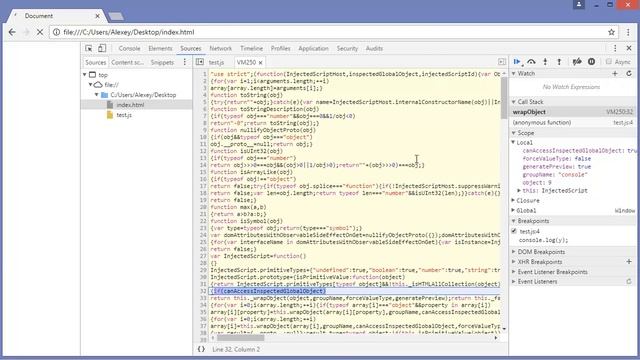Refresh watch expressions icon
The image size is (640, 360).
[629, 73]
